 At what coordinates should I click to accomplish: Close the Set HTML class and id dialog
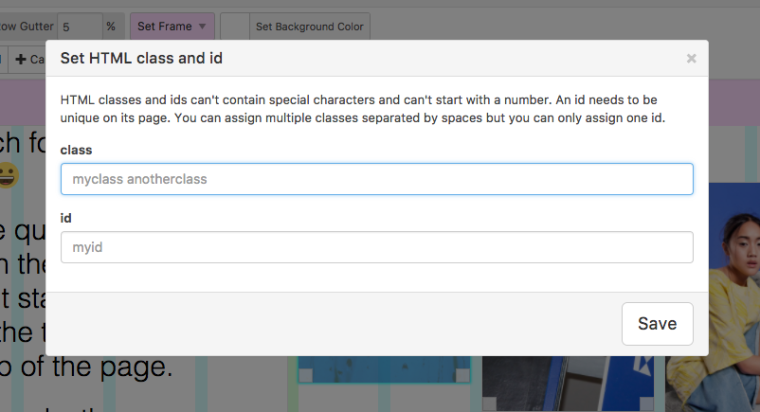click(x=691, y=59)
